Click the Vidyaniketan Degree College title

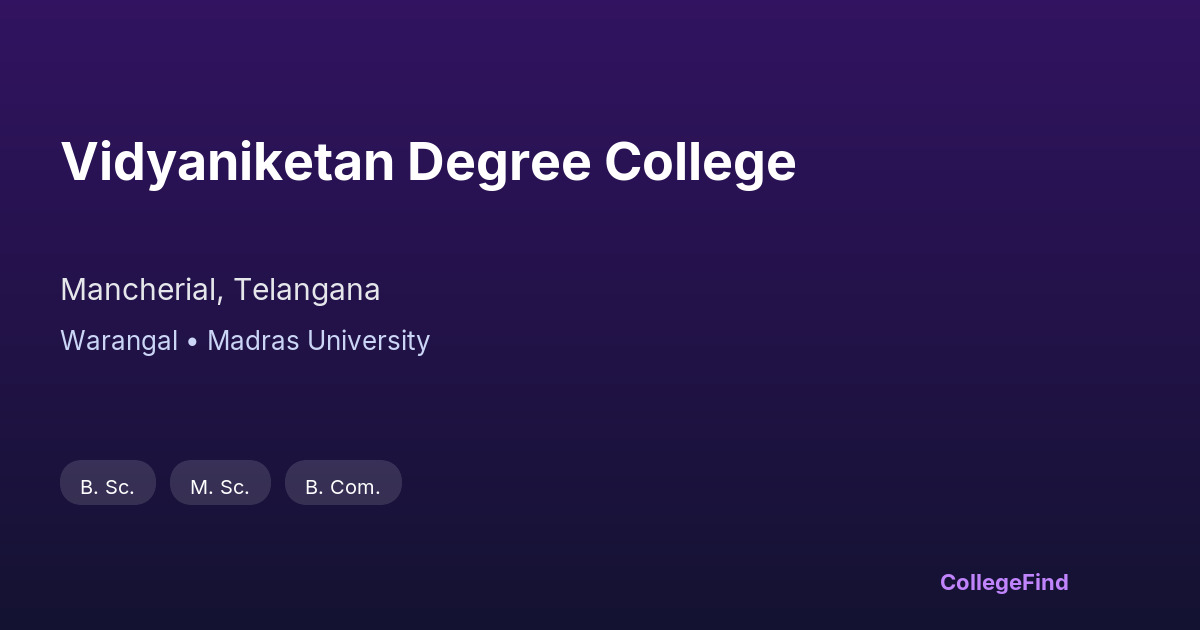point(428,162)
